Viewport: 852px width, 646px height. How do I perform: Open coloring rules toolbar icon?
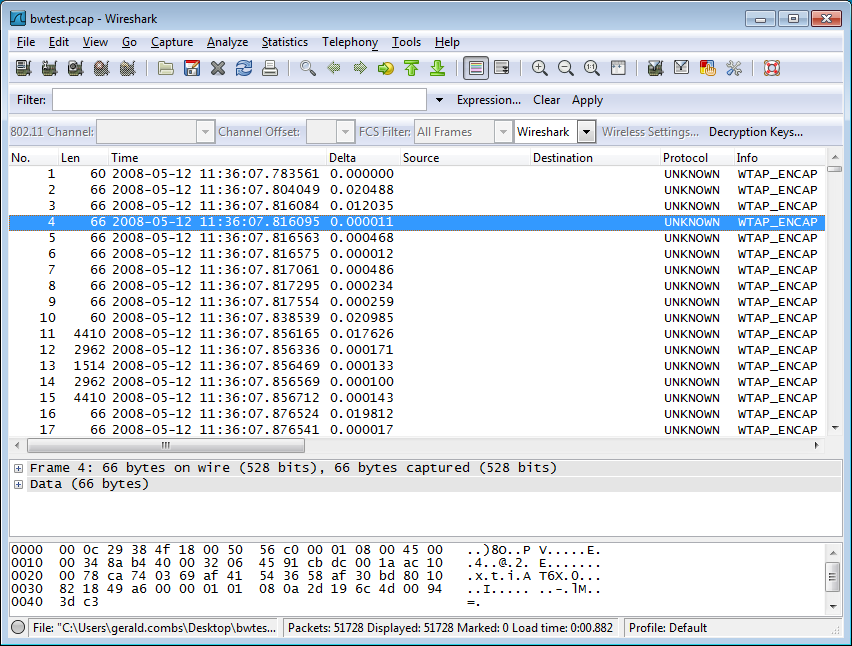707,68
